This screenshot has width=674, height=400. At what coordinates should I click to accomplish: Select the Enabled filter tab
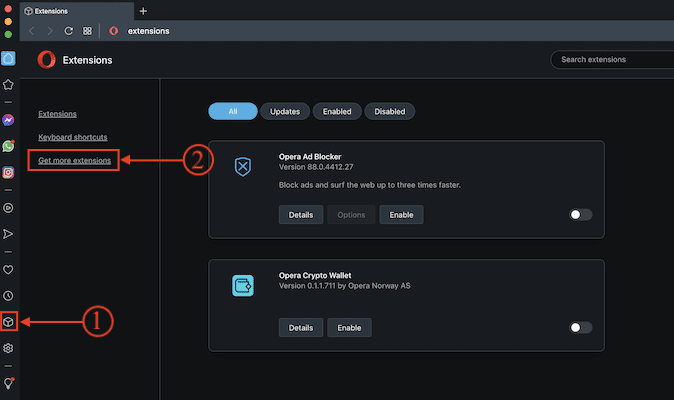click(x=337, y=111)
